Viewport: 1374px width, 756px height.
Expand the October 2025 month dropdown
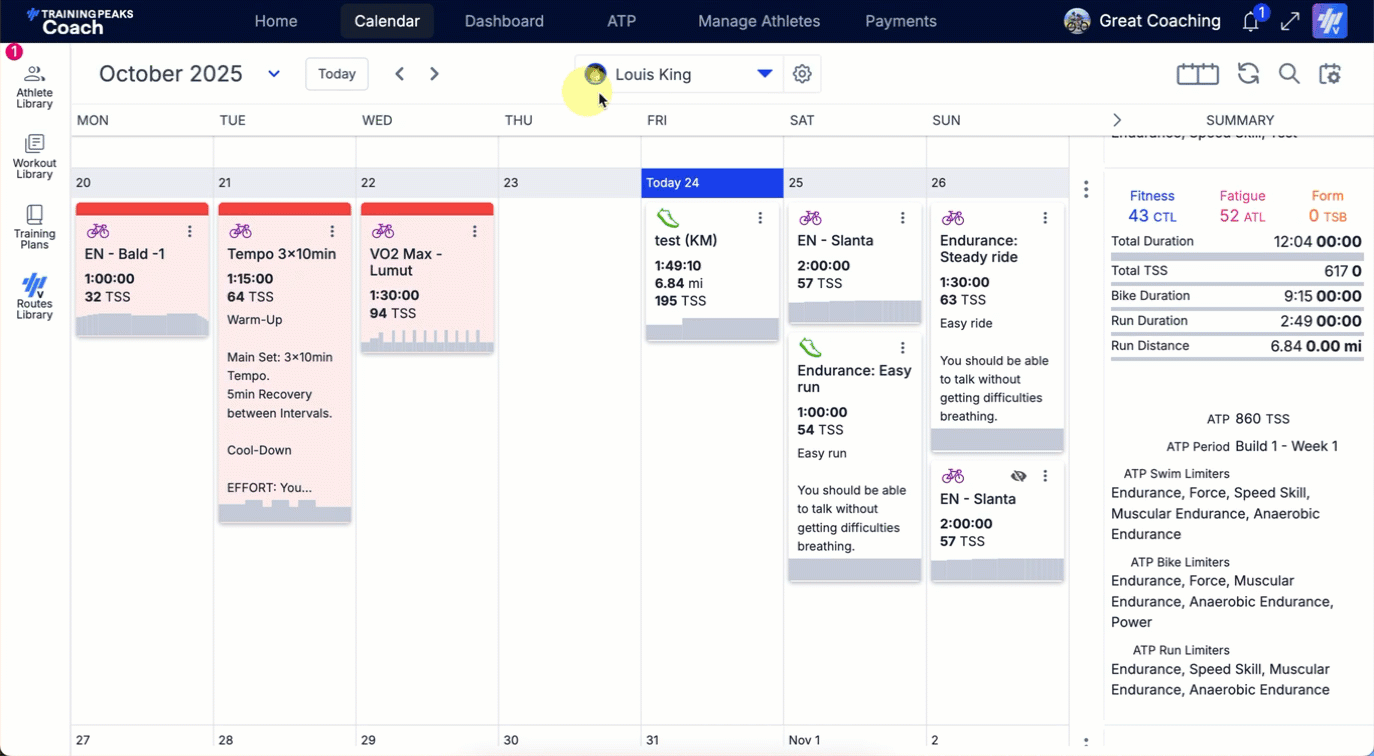point(273,74)
